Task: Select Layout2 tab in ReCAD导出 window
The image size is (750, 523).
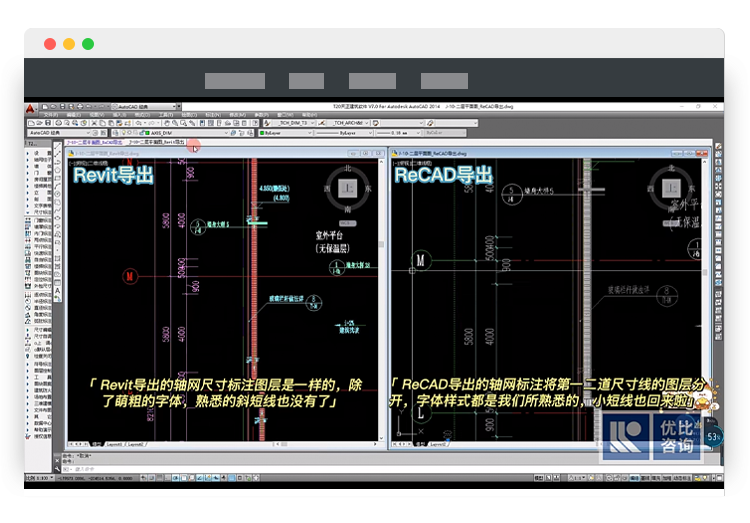Action: point(438,444)
